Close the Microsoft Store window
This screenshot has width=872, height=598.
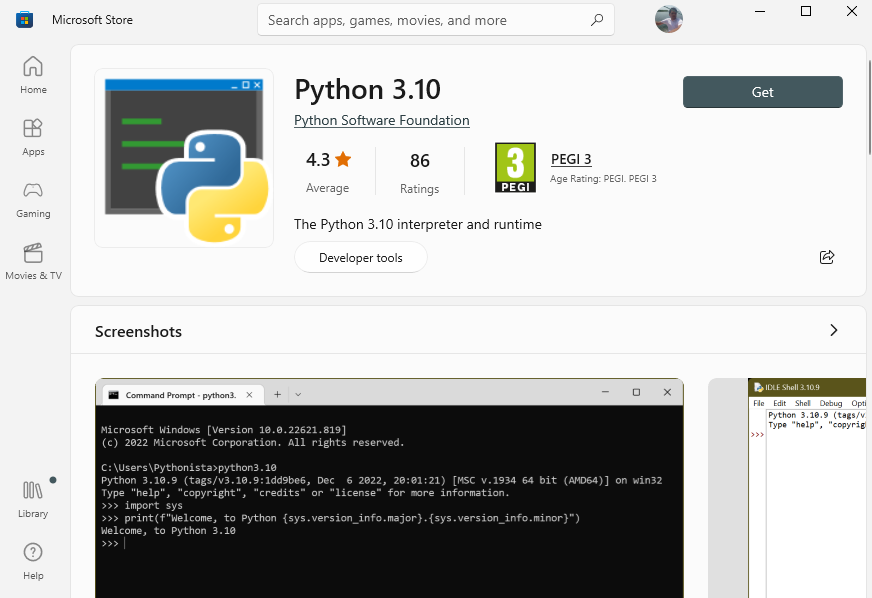[851, 11]
